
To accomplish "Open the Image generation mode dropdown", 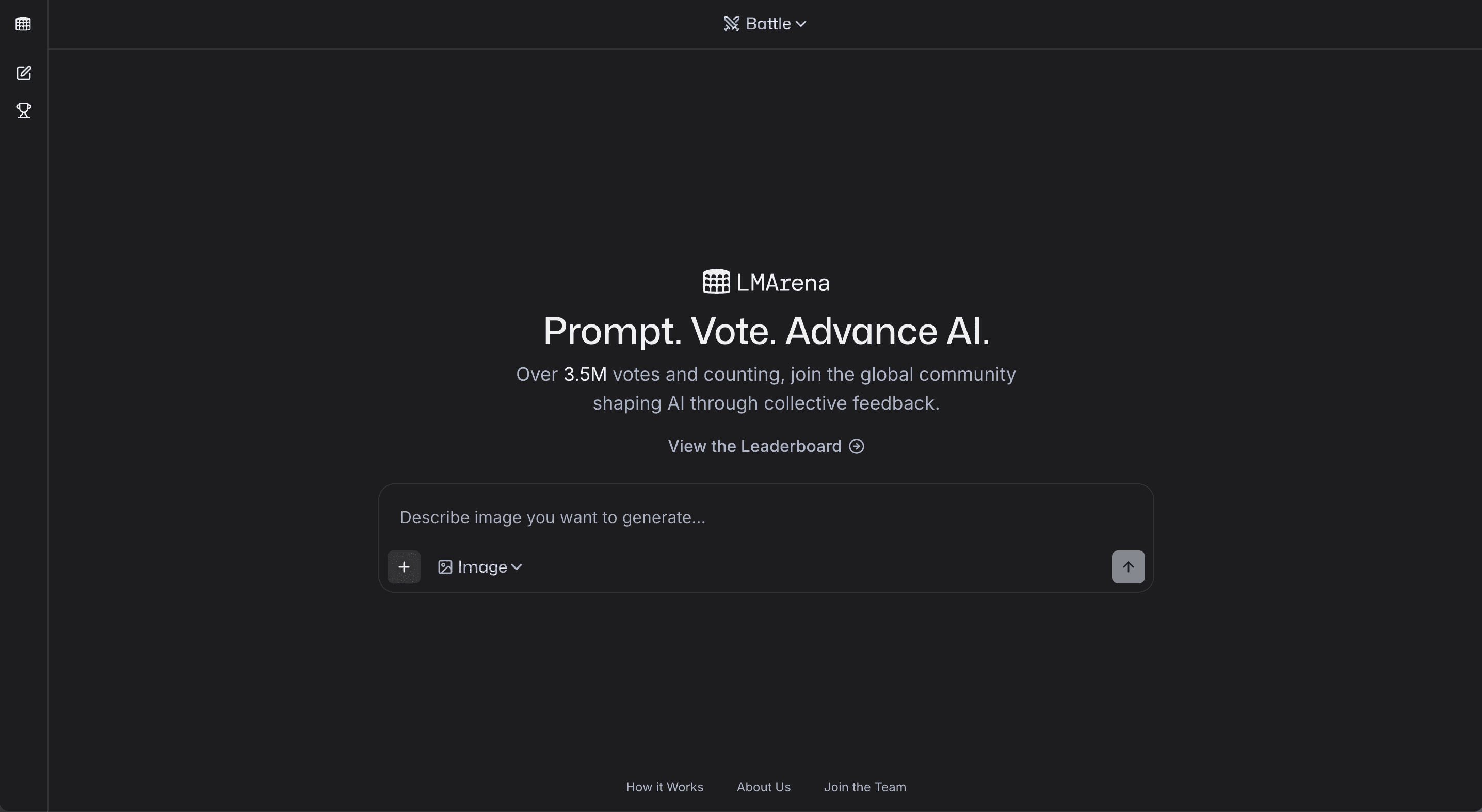I will click(480, 566).
